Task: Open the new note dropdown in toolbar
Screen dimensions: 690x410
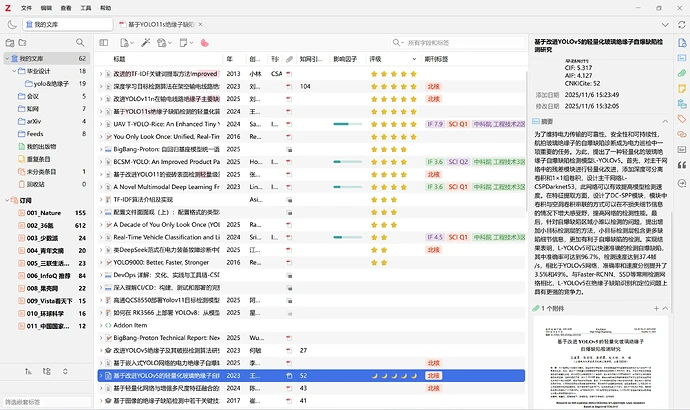Action: [187, 43]
